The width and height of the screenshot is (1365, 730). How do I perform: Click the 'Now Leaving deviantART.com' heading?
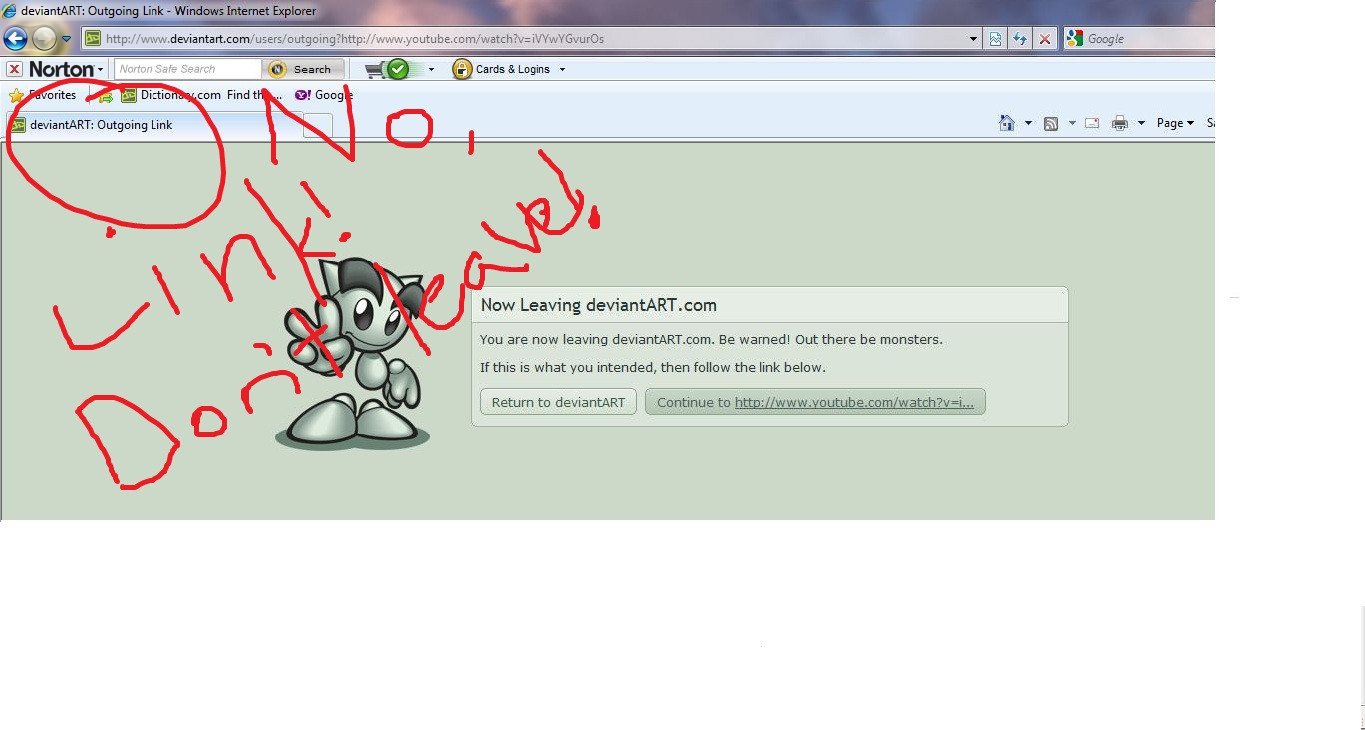[x=599, y=305]
